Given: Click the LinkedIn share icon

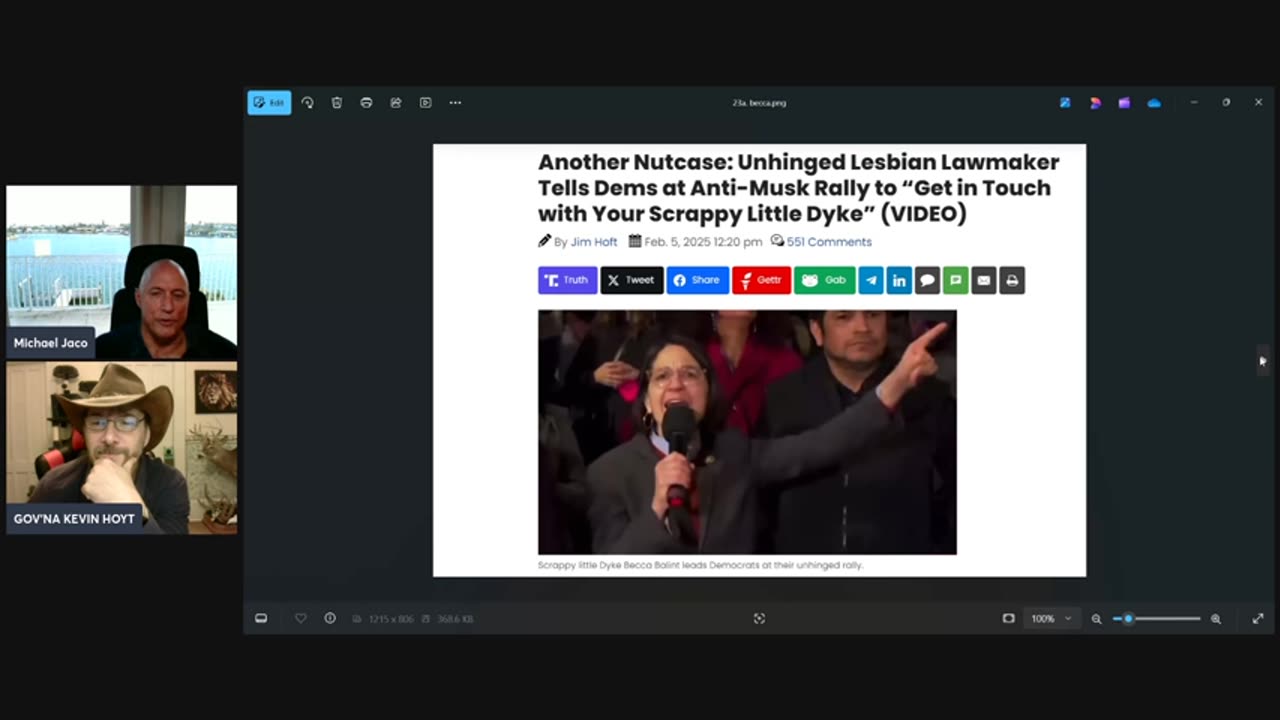Looking at the screenshot, I should pyautogui.click(x=899, y=280).
